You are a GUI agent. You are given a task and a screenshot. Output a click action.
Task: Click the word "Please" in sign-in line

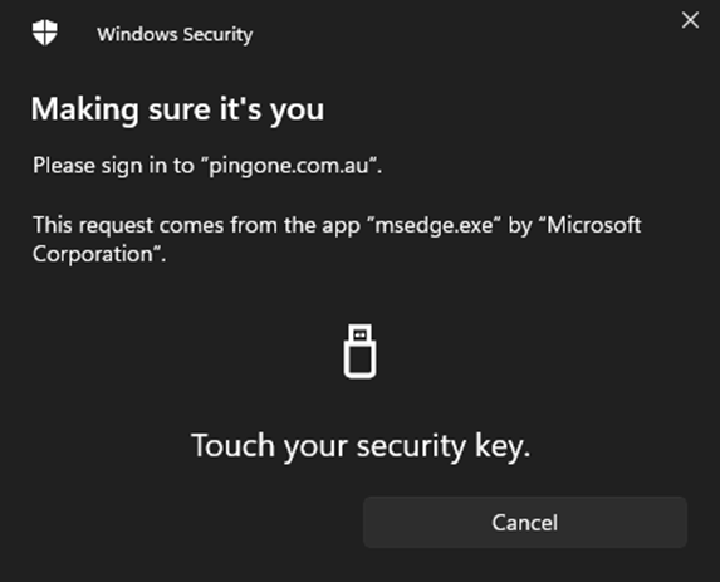[x=63, y=165]
